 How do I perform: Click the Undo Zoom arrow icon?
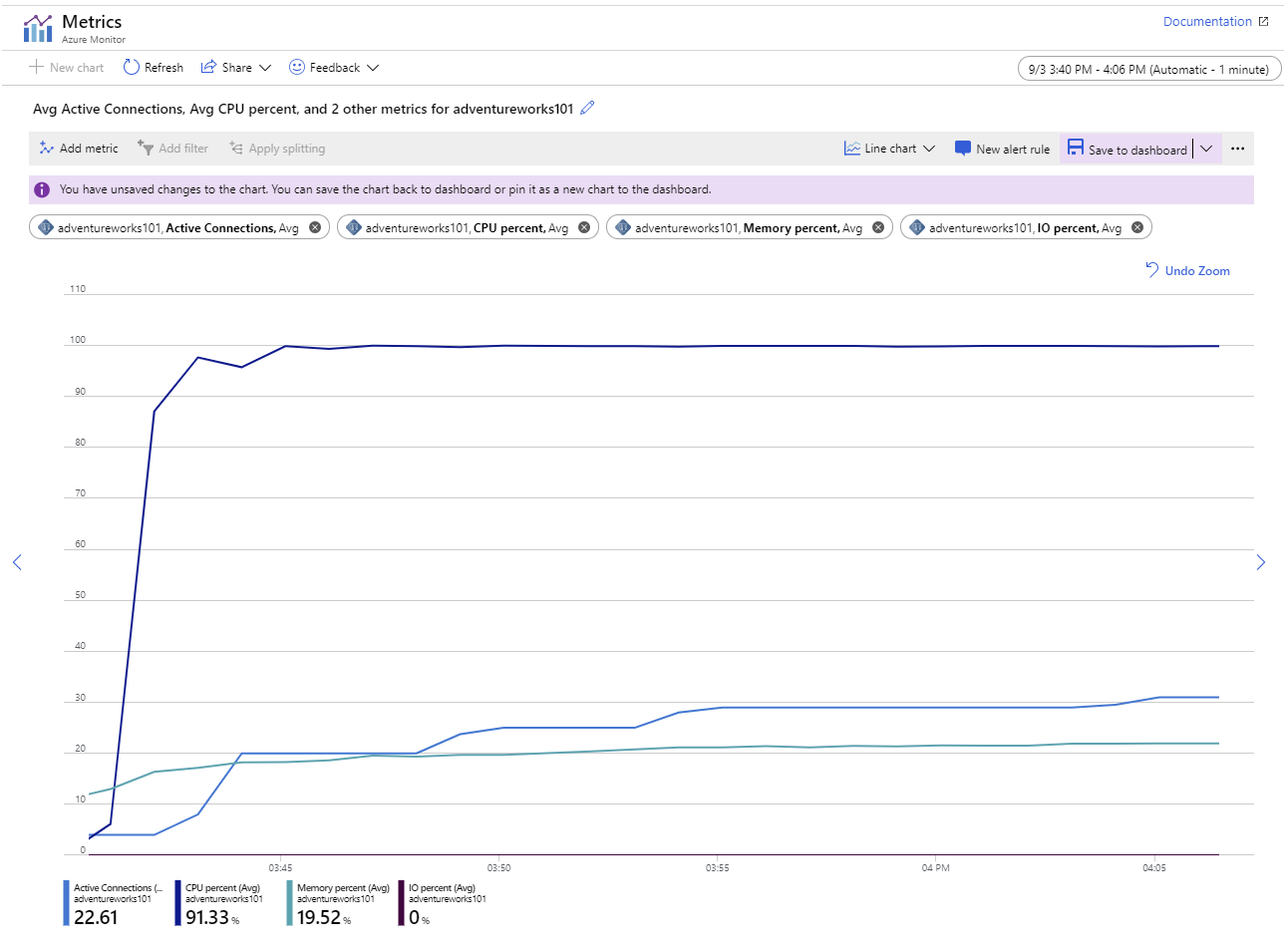(1152, 269)
